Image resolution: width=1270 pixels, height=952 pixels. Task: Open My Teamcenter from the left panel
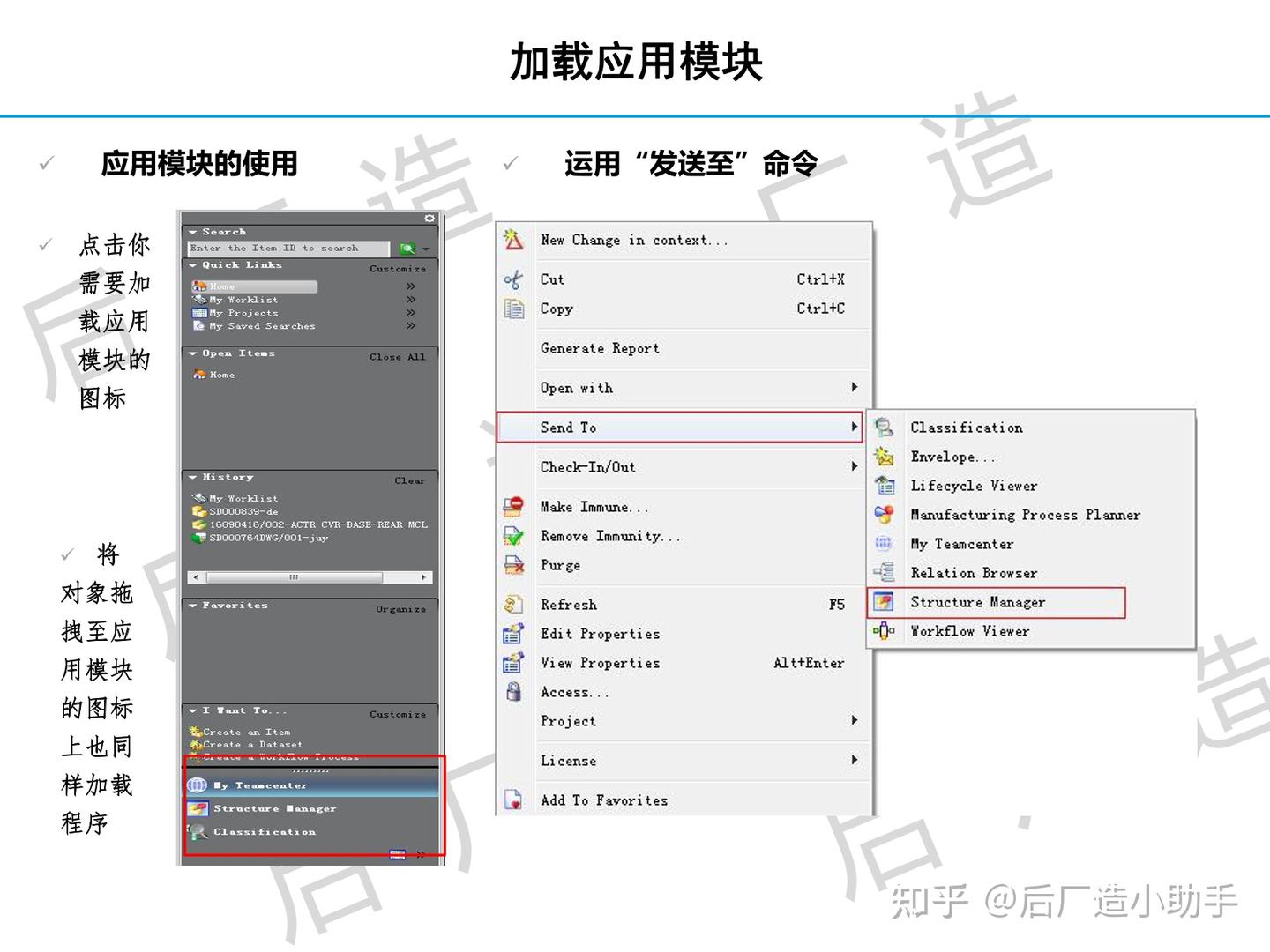tap(260, 785)
